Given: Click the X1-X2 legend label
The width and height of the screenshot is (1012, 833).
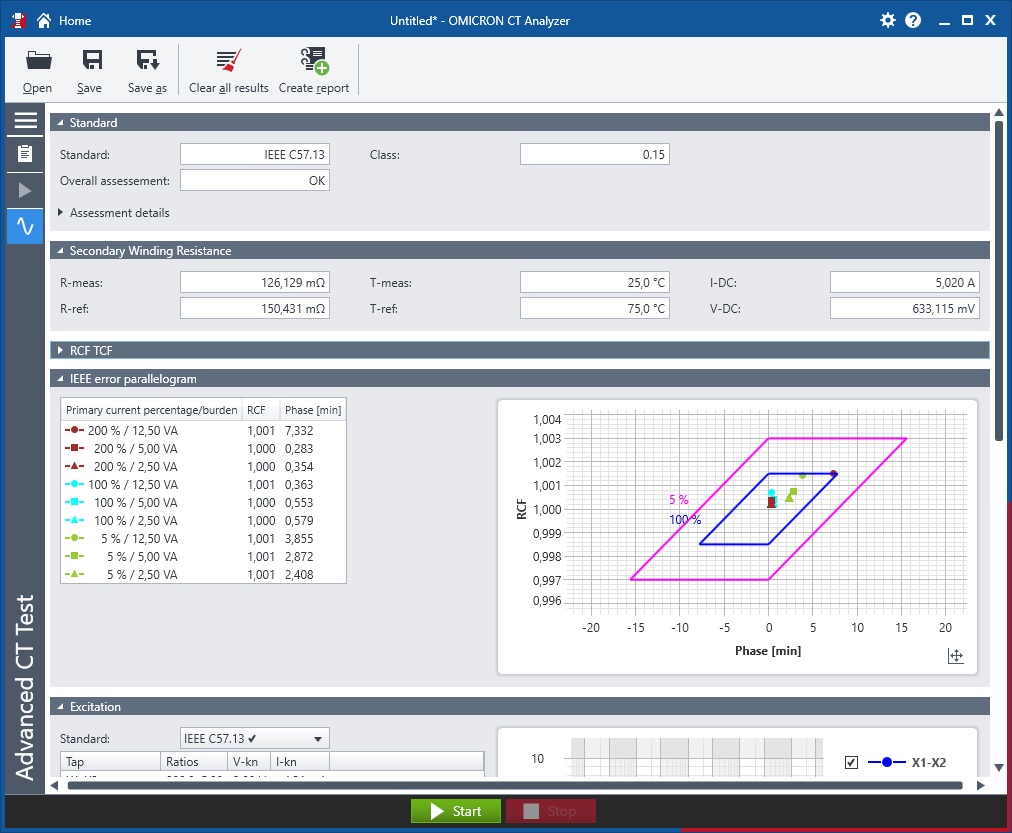Looking at the screenshot, I should coord(929,763).
